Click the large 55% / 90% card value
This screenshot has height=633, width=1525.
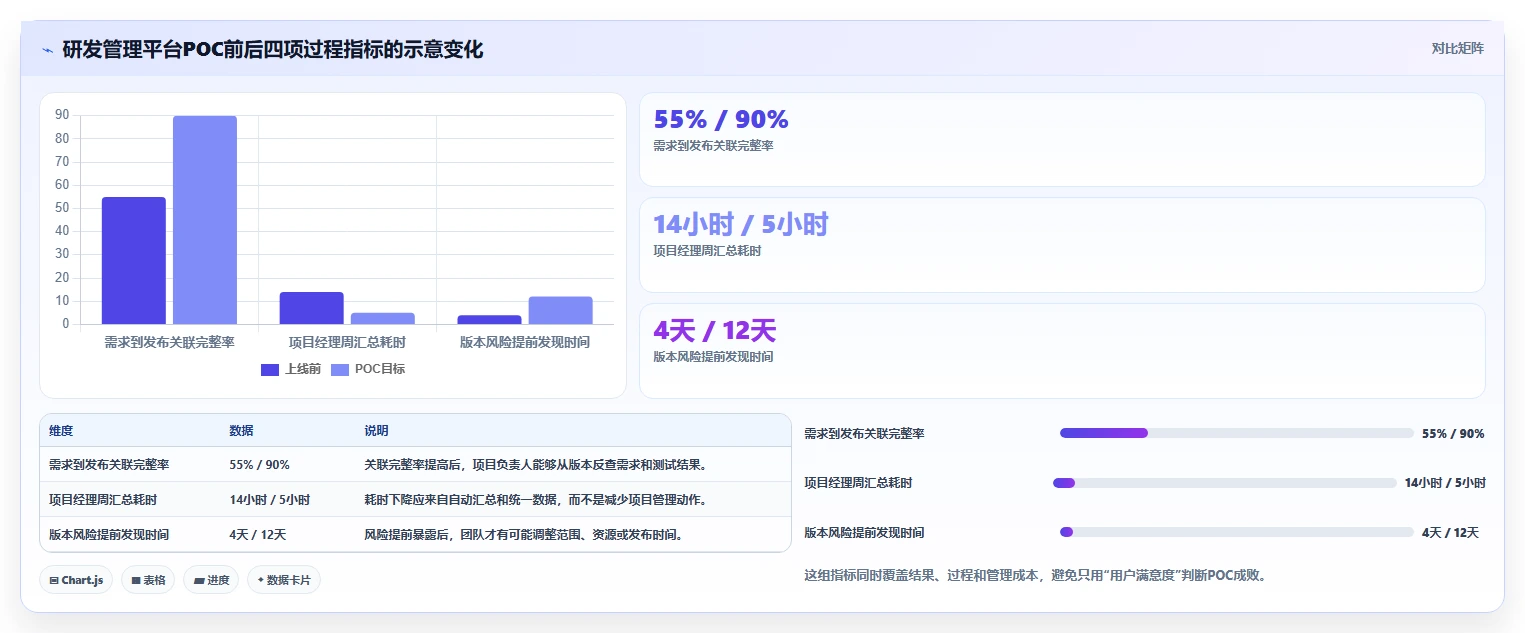(721, 119)
